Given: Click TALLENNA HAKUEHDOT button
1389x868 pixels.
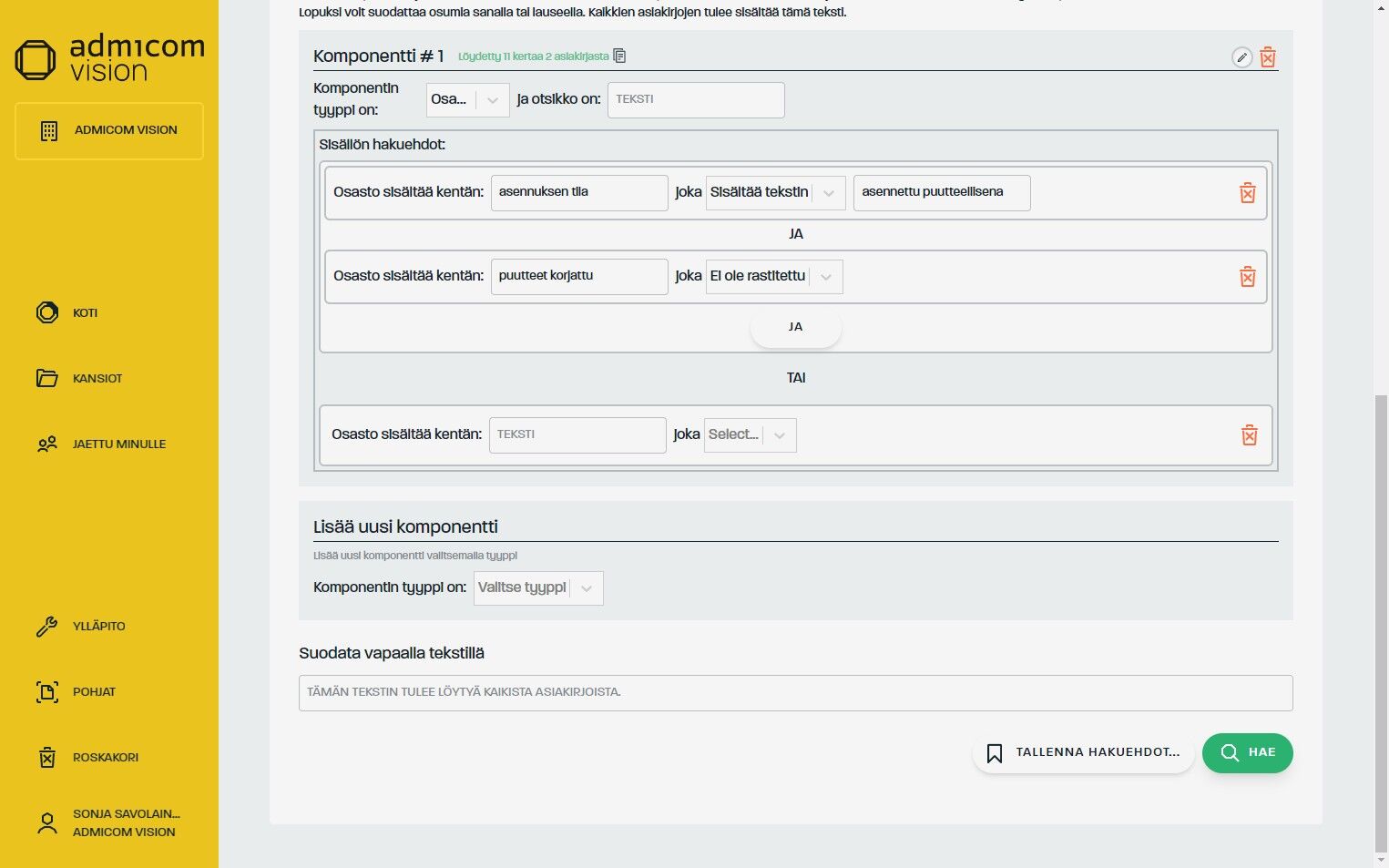Looking at the screenshot, I should 1083,753.
